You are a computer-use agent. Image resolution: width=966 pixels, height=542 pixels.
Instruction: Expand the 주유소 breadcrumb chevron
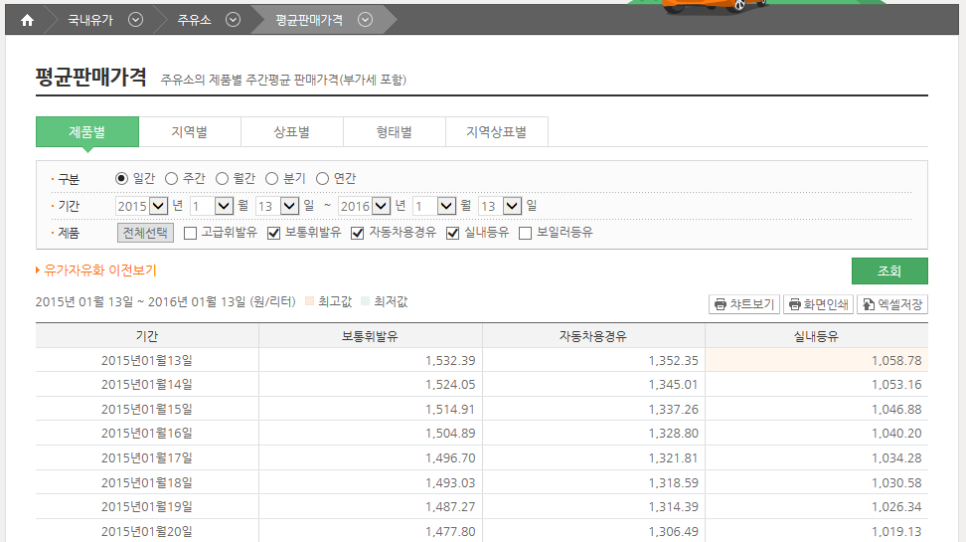coord(233,20)
